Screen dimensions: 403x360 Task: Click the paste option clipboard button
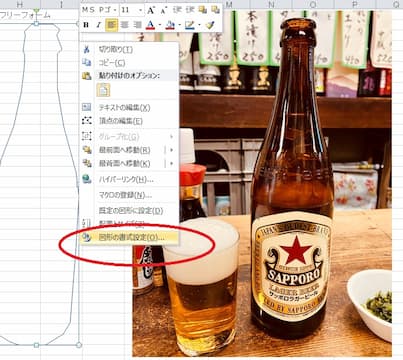103,90
